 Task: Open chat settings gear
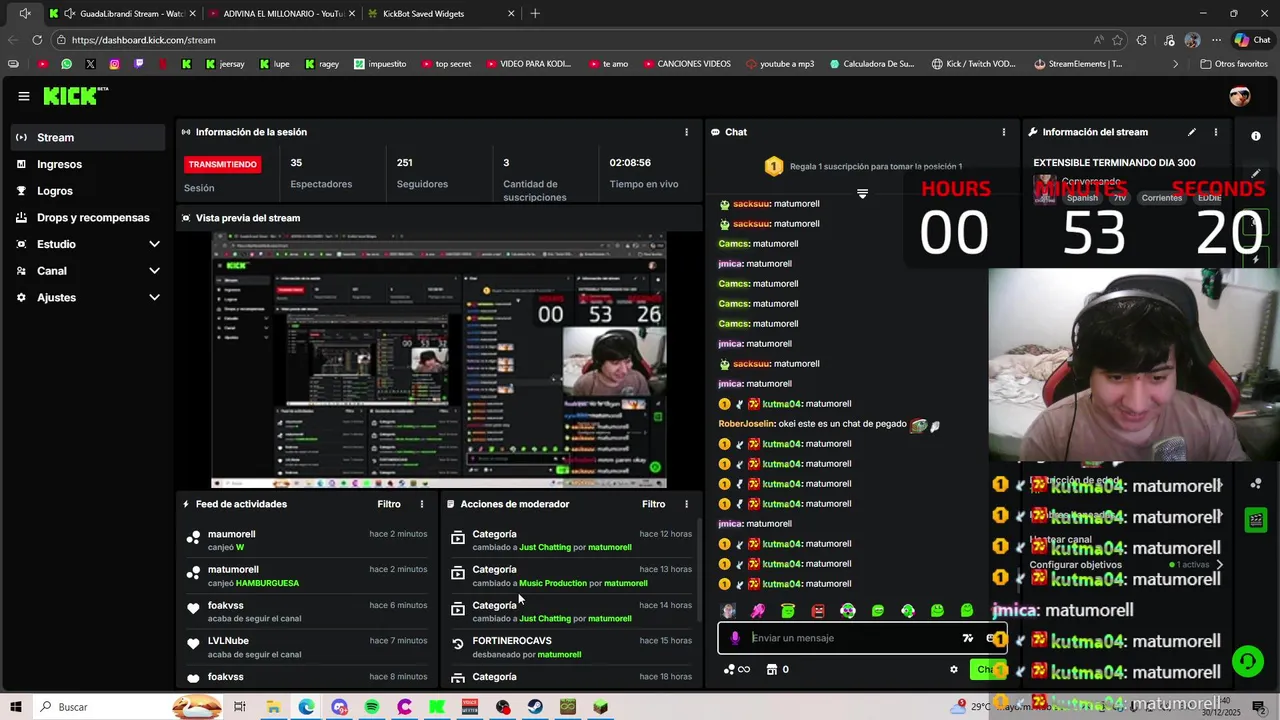click(x=954, y=670)
